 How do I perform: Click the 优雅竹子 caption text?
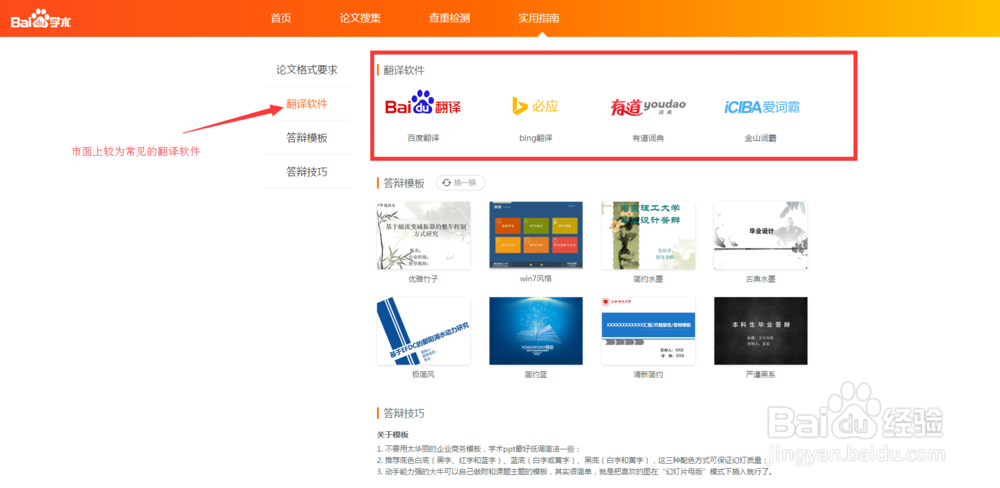click(x=423, y=279)
